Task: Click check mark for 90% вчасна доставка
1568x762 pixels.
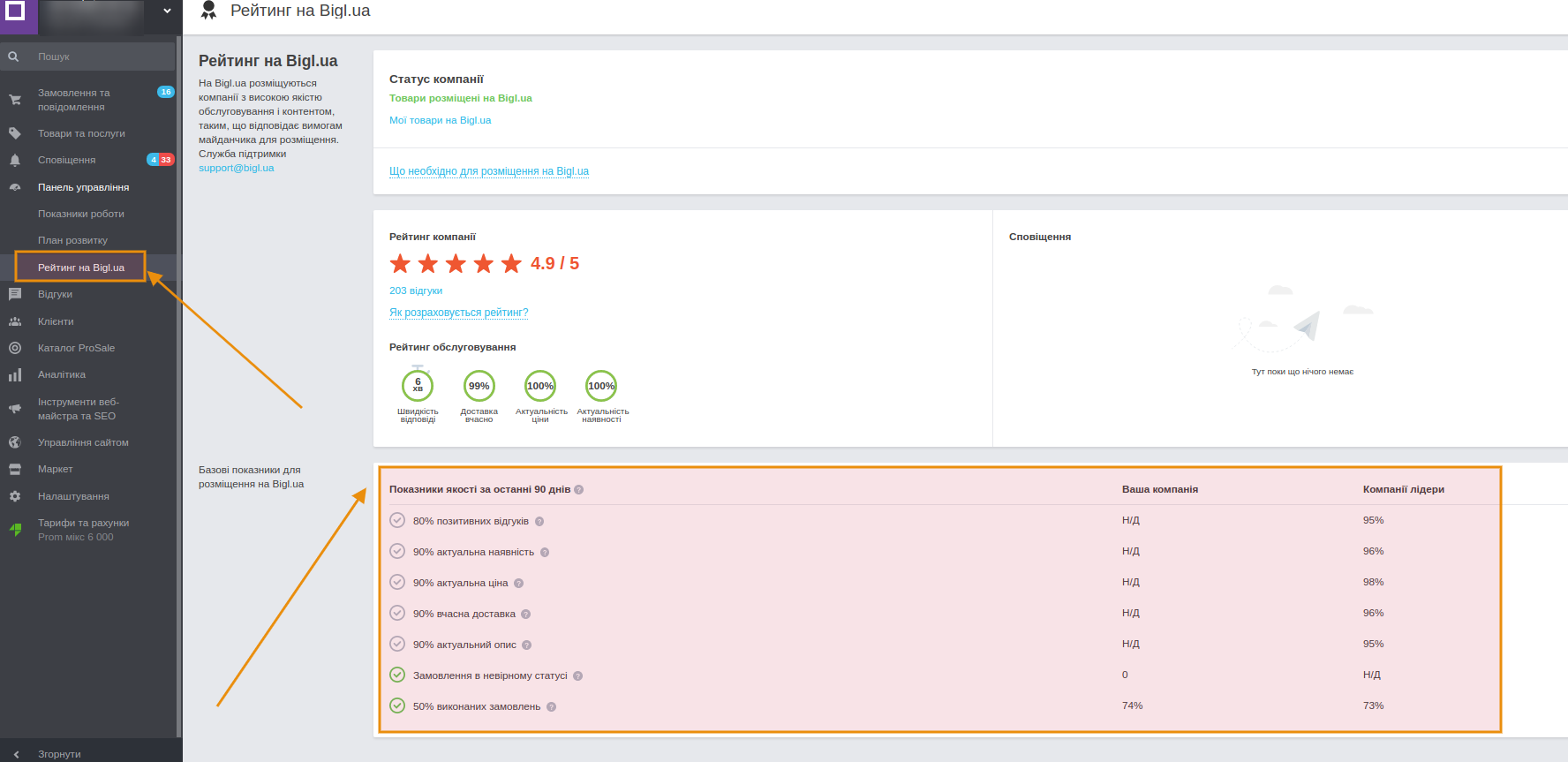Action: point(397,613)
